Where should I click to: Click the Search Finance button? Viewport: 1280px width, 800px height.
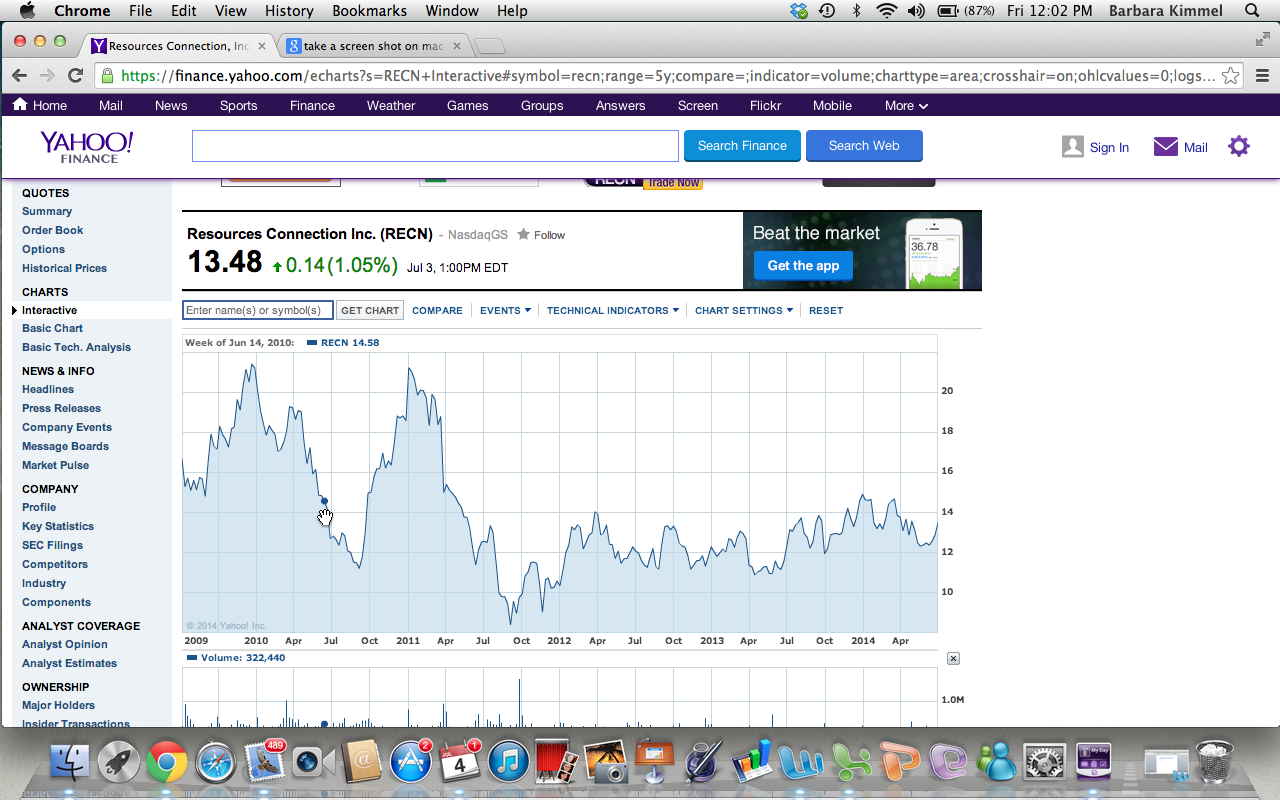pos(742,146)
